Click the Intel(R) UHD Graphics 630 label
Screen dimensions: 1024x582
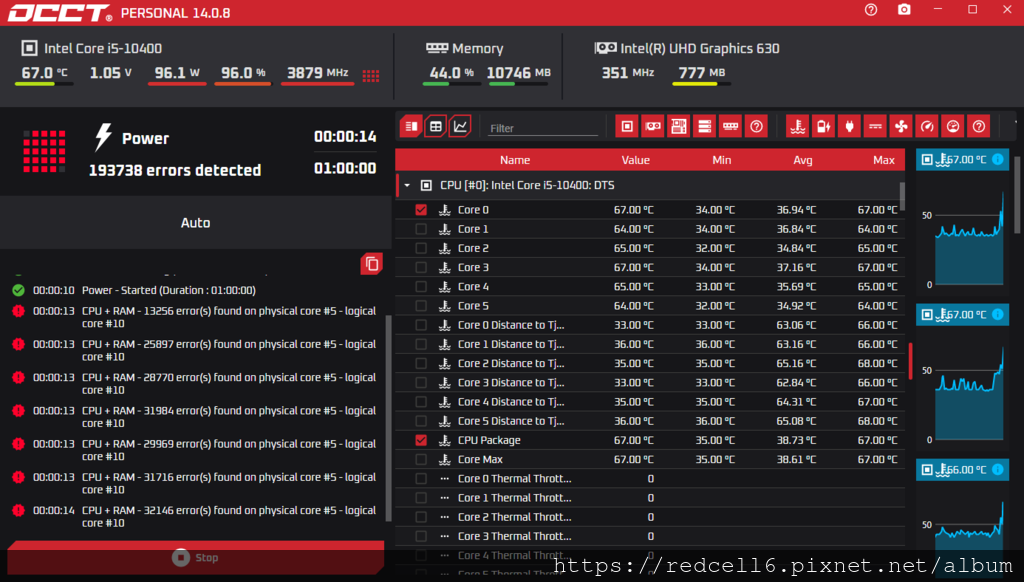[x=699, y=48]
